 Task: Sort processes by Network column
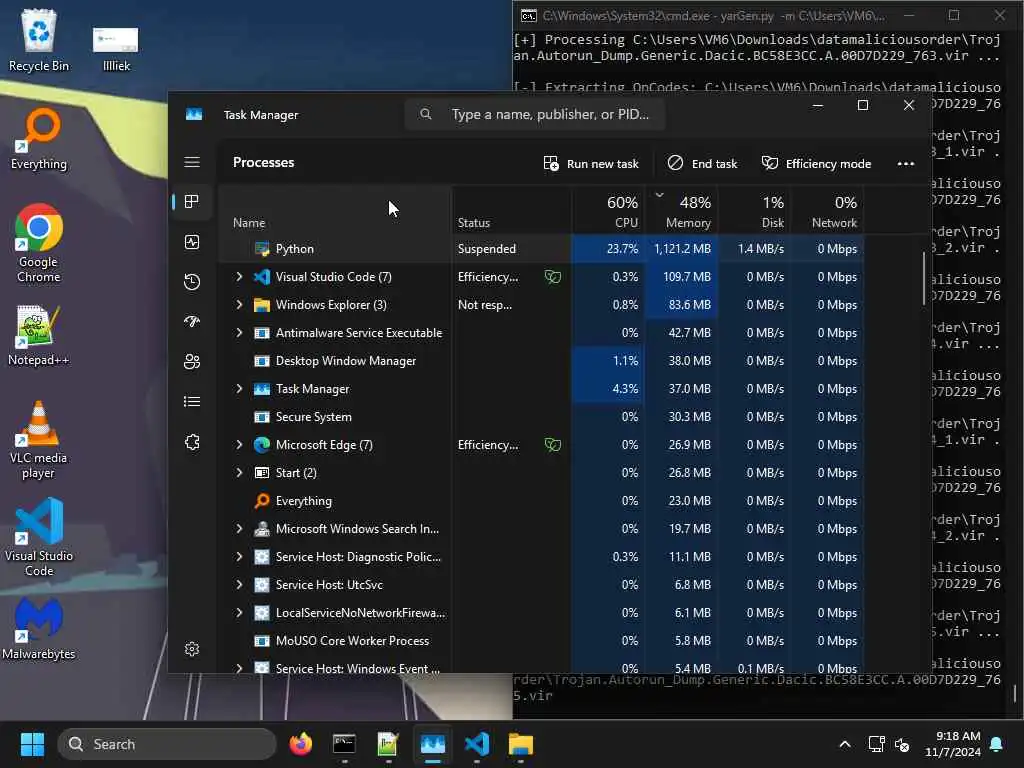pyautogui.click(x=827, y=210)
